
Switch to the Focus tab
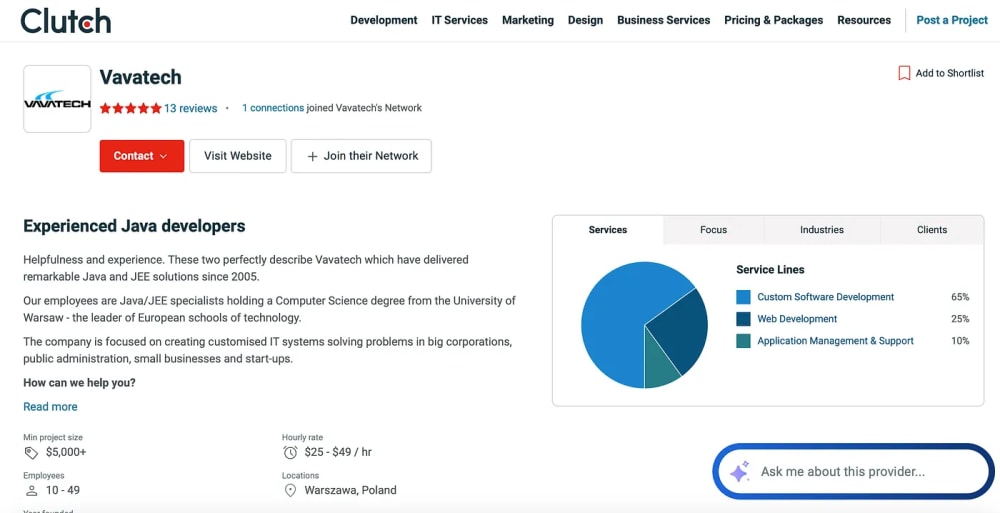pyautogui.click(x=714, y=230)
